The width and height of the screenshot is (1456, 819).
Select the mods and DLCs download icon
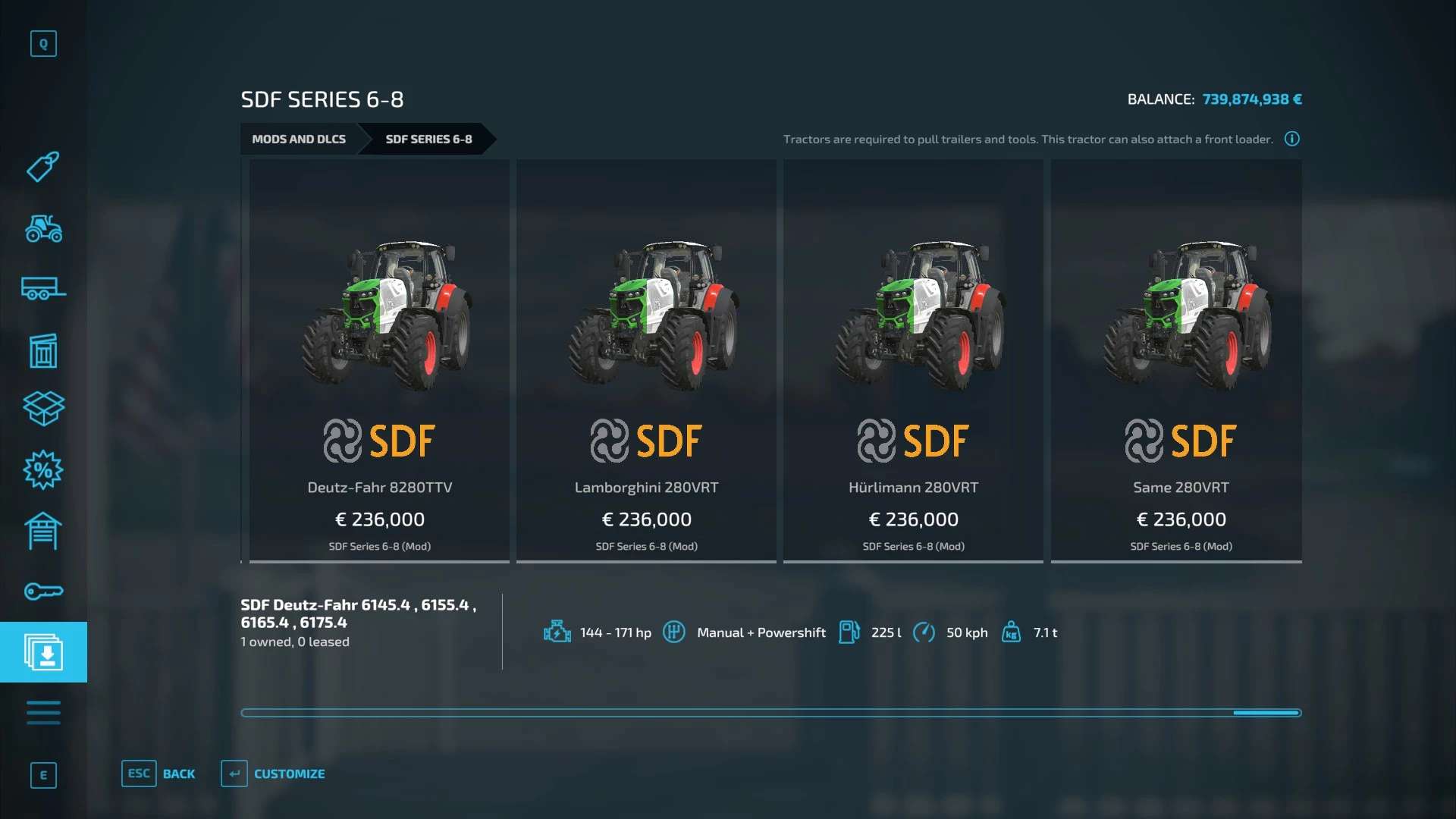click(43, 652)
